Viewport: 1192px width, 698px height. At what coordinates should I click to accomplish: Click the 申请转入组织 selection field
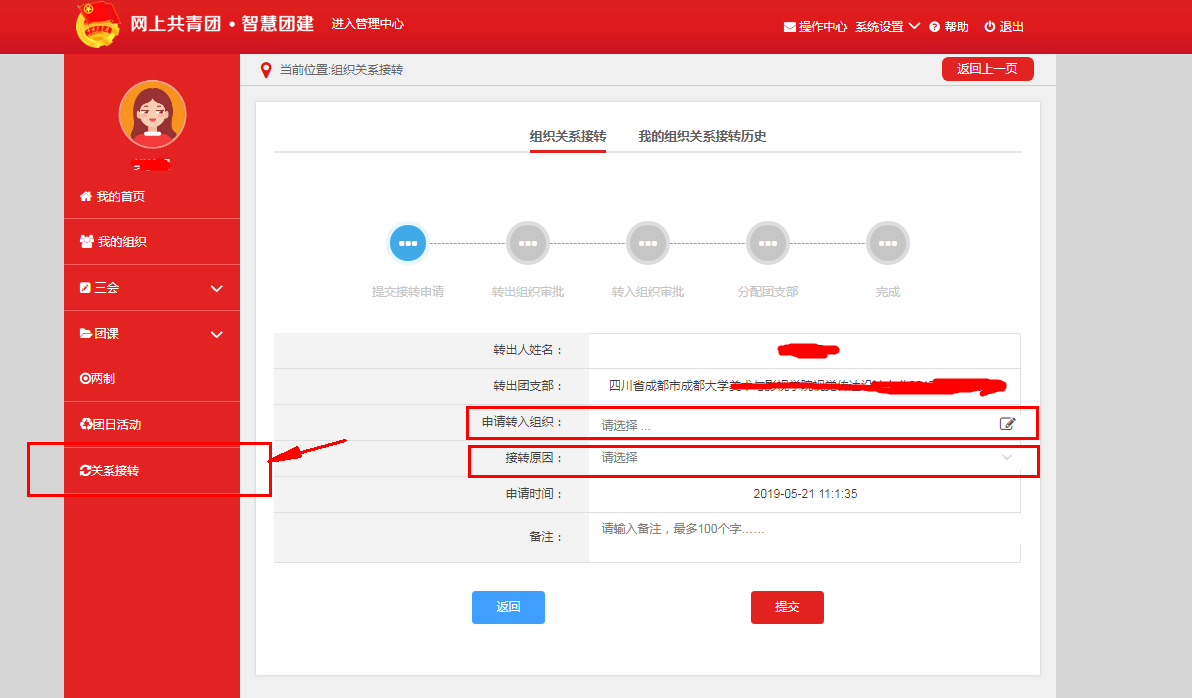(x=804, y=423)
